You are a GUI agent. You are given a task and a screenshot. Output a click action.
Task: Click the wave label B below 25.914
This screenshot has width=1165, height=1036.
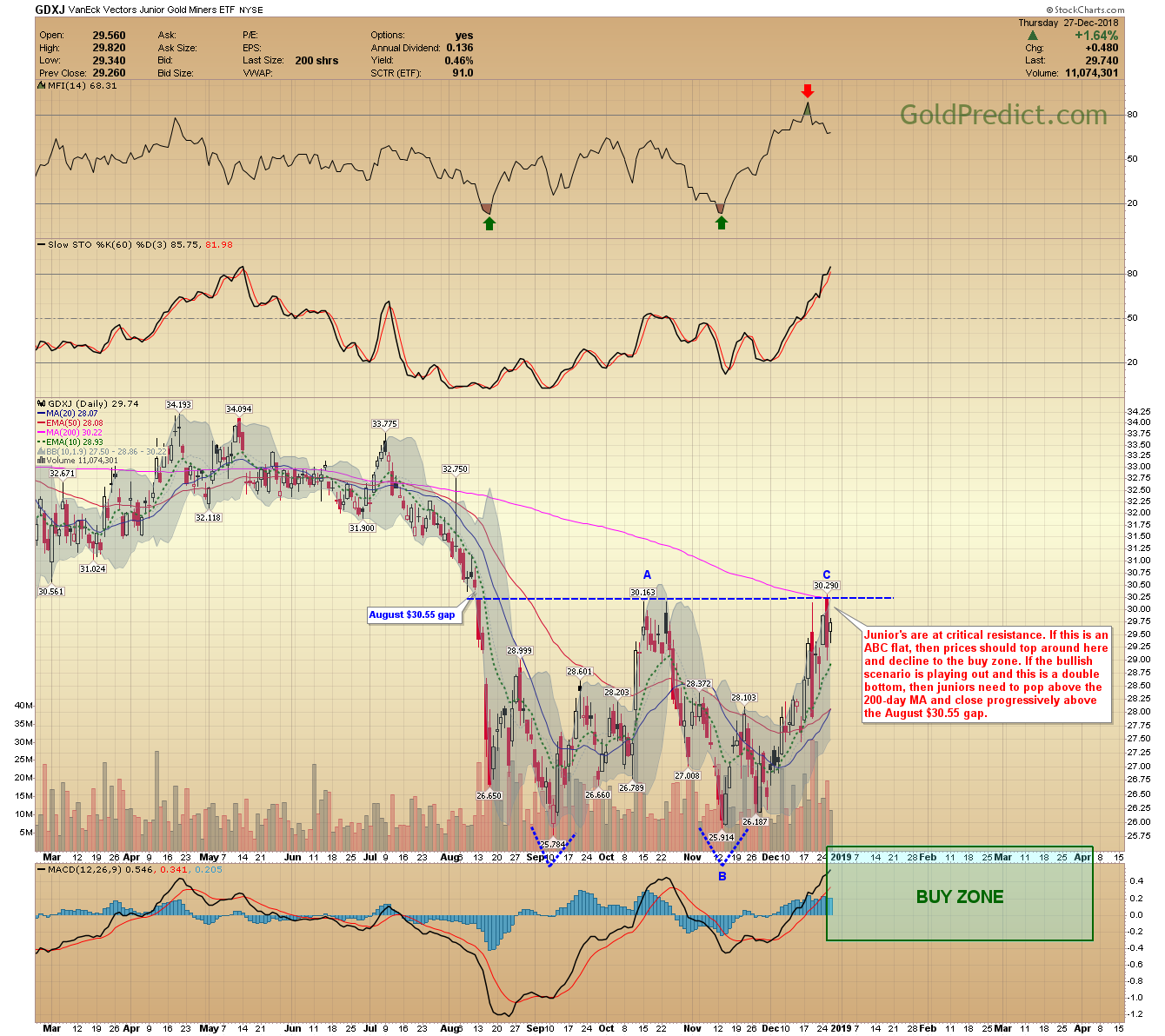(x=722, y=877)
